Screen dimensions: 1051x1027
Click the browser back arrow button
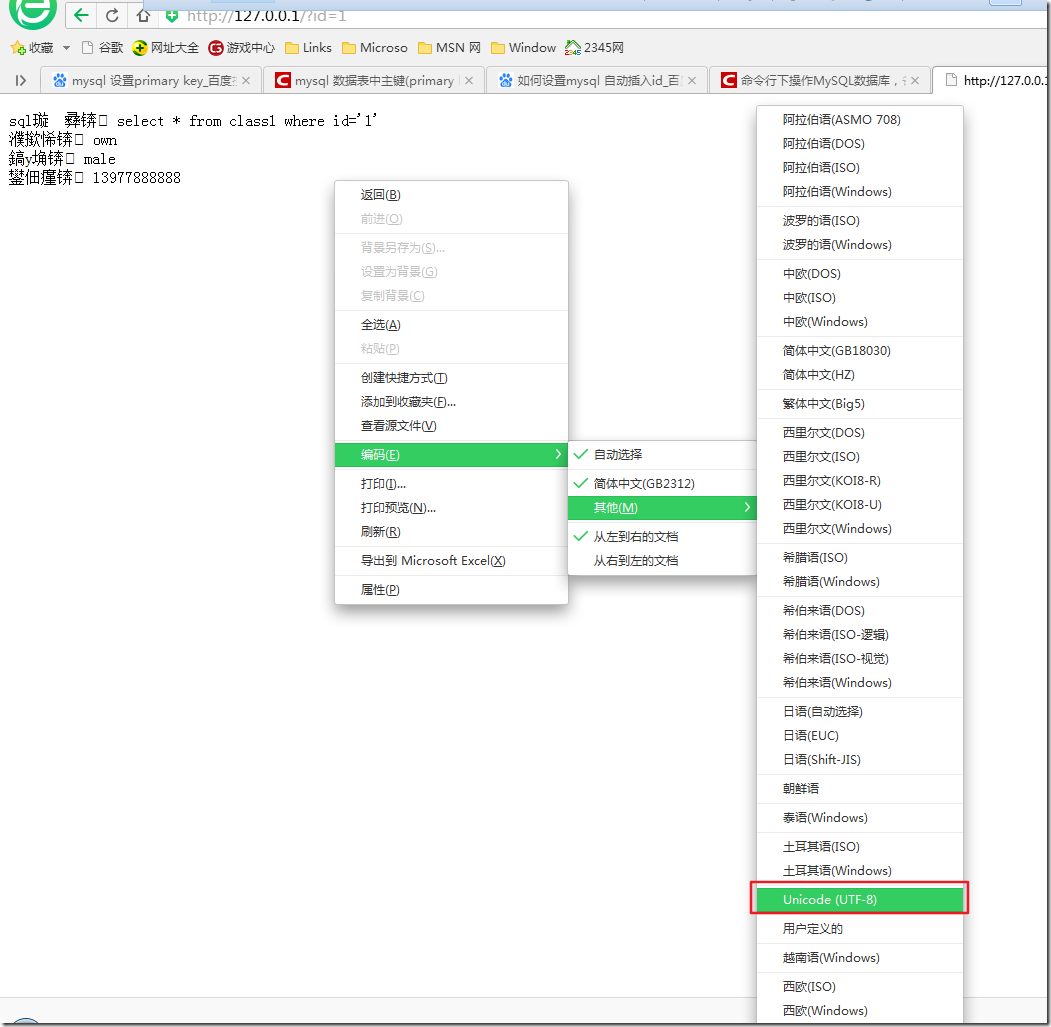coord(82,15)
